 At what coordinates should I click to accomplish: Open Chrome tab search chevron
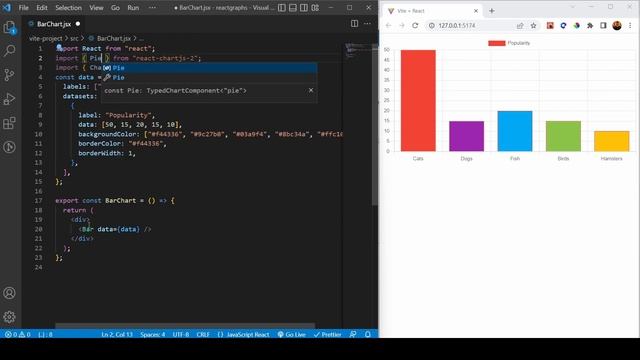point(572,7)
